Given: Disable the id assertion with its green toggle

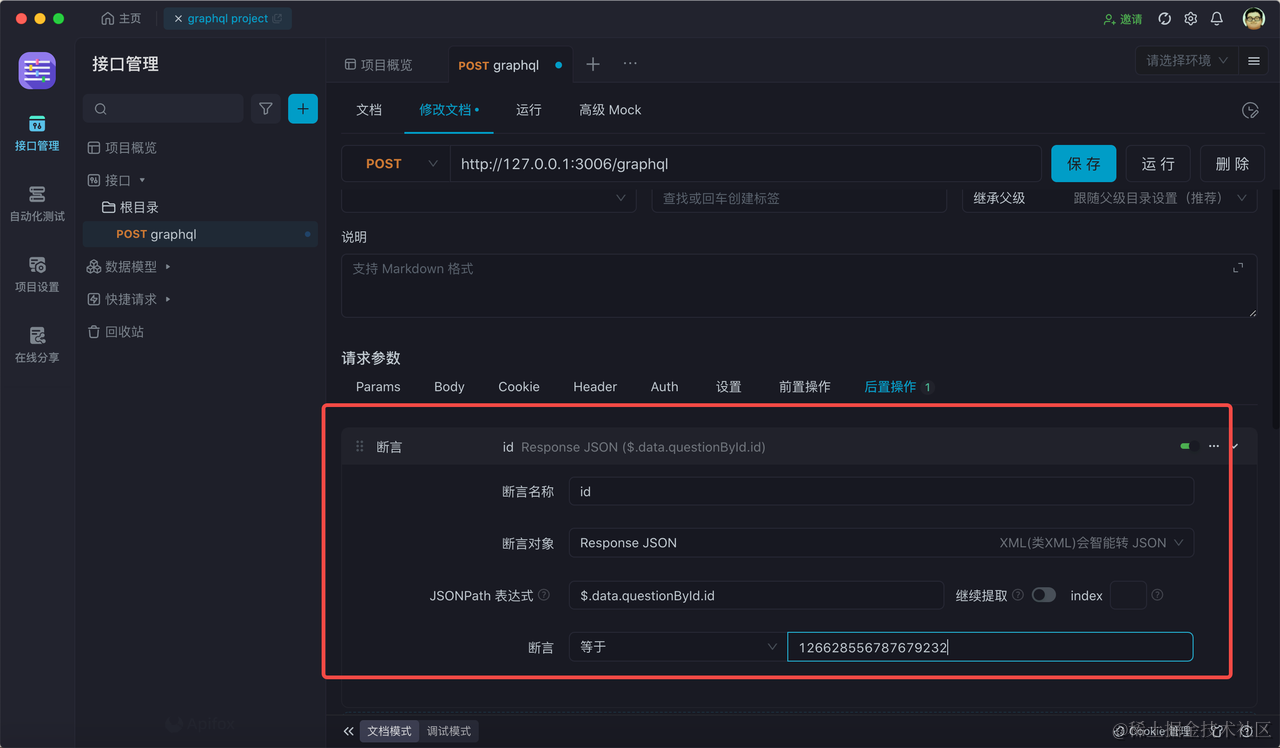Looking at the screenshot, I should coord(1188,446).
